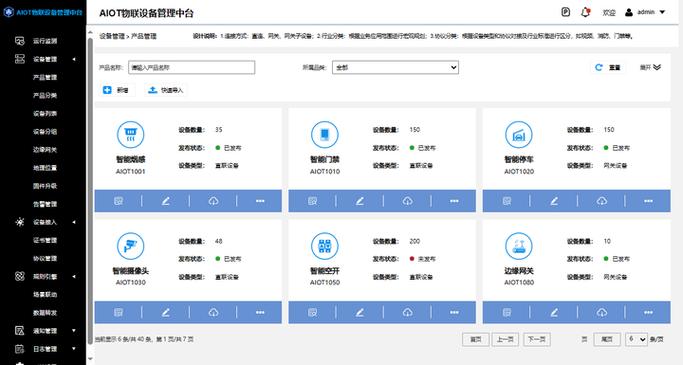Click the 重置 reset button
This screenshot has width=683, height=365.
(608, 67)
